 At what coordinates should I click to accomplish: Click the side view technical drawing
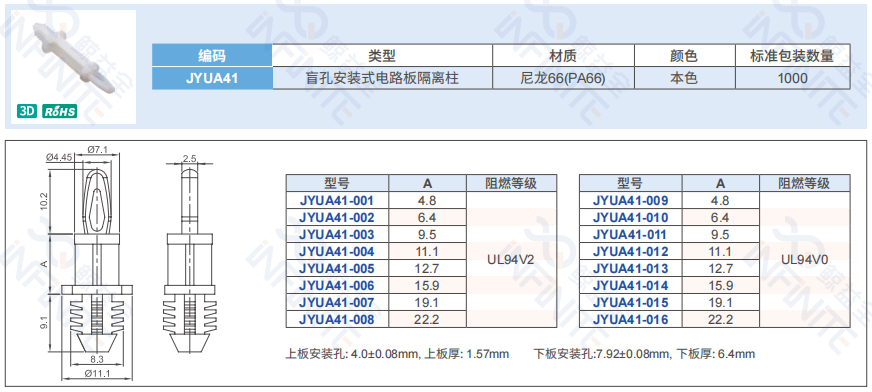[x=190, y=253]
